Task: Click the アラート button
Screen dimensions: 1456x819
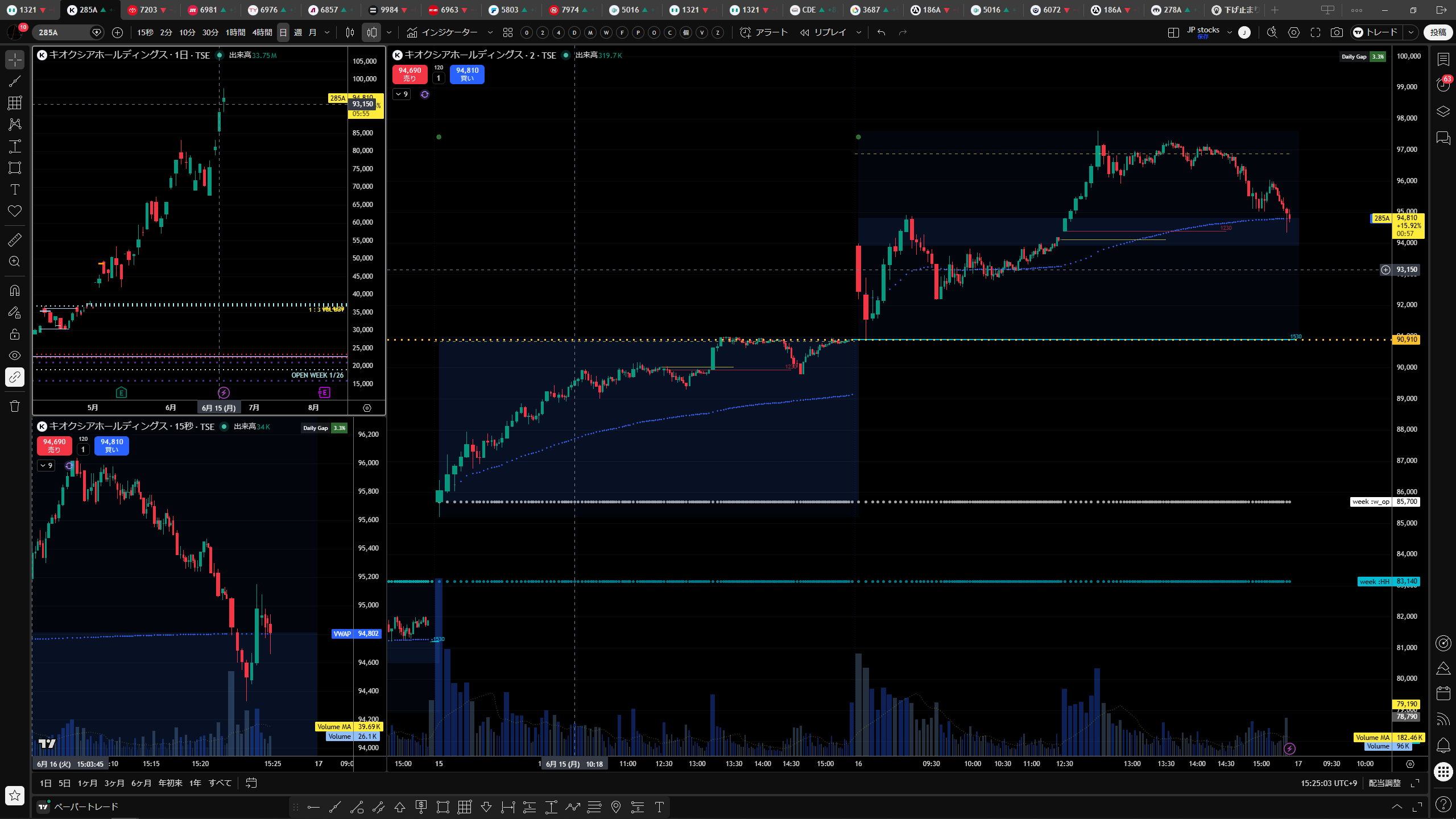Action: [x=764, y=32]
